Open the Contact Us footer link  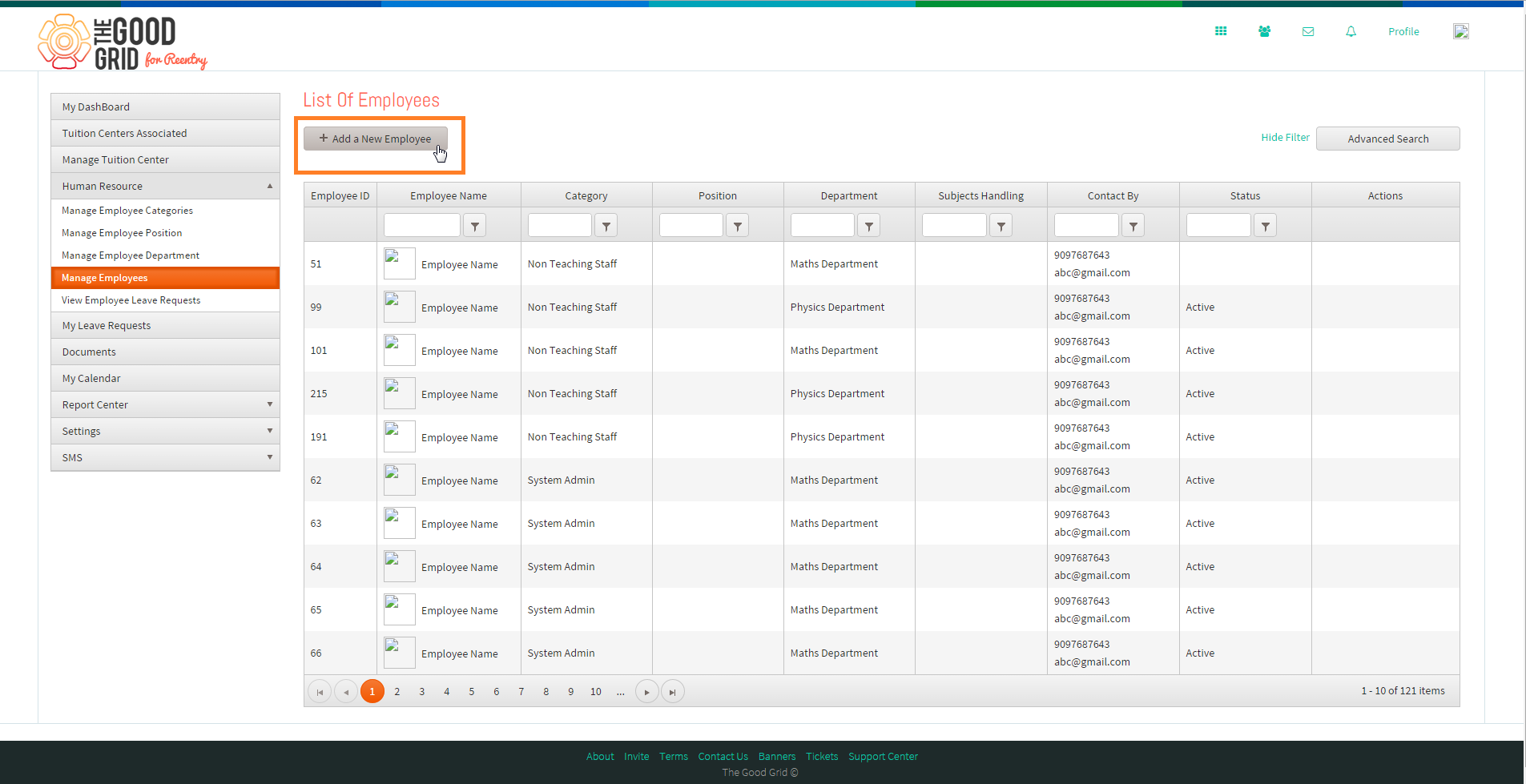723,757
